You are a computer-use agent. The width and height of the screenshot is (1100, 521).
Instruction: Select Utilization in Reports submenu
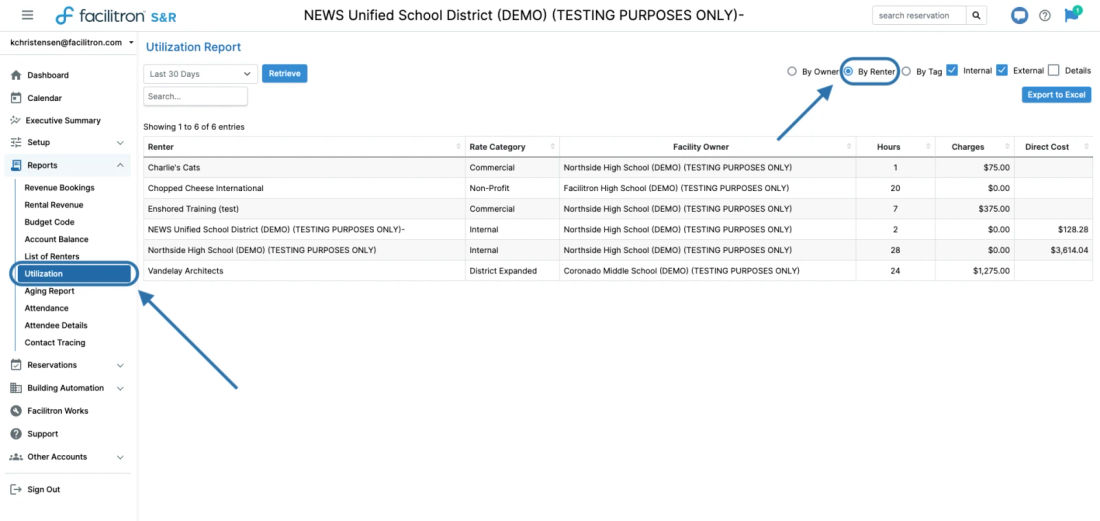[73, 273]
